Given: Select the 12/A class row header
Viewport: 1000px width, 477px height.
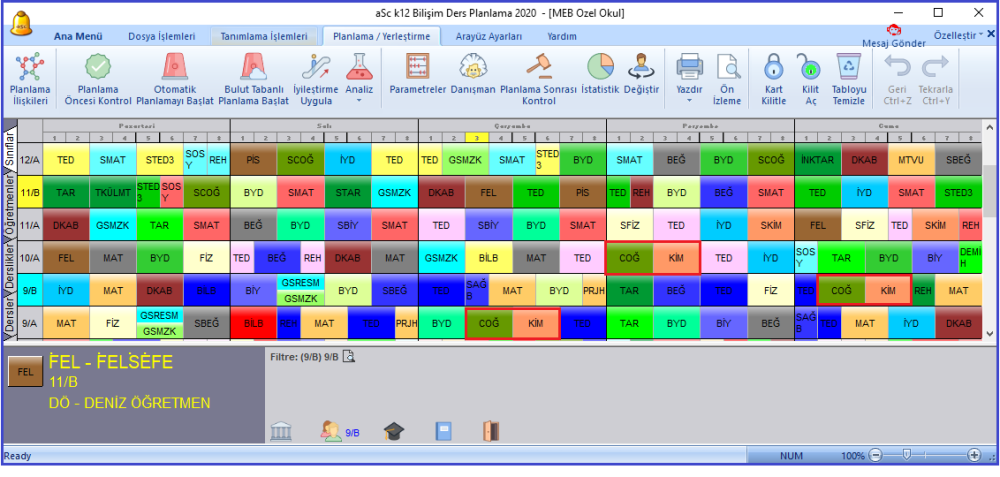Looking at the screenshot, I should pos(30,159).
